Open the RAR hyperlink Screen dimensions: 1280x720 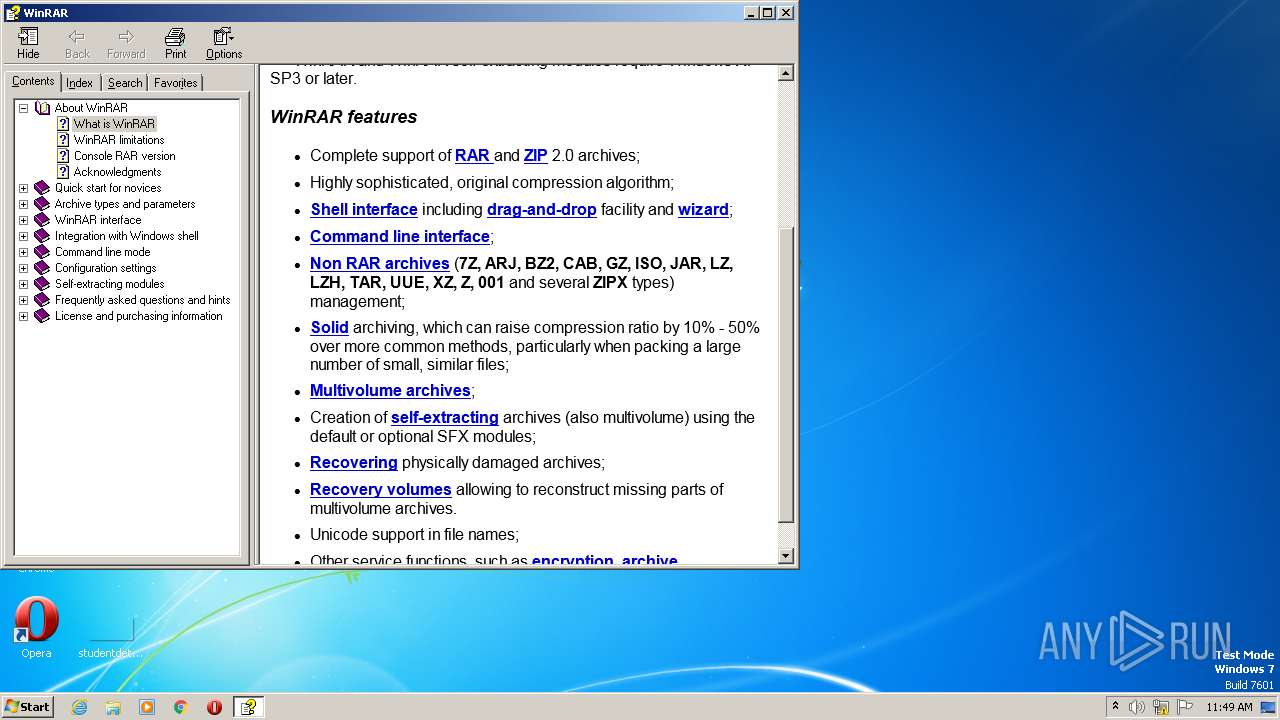click(472, 155)
